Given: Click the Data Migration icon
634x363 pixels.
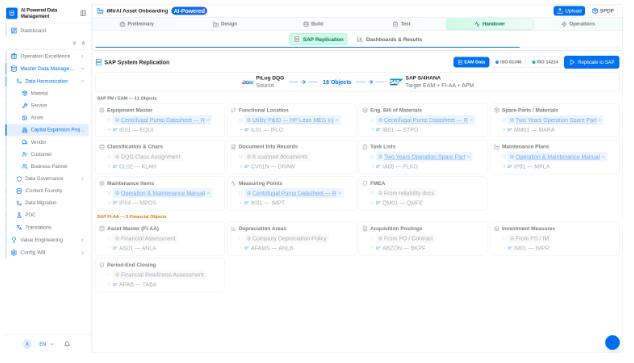Looking at the screenshot, I should coord(19,203).
